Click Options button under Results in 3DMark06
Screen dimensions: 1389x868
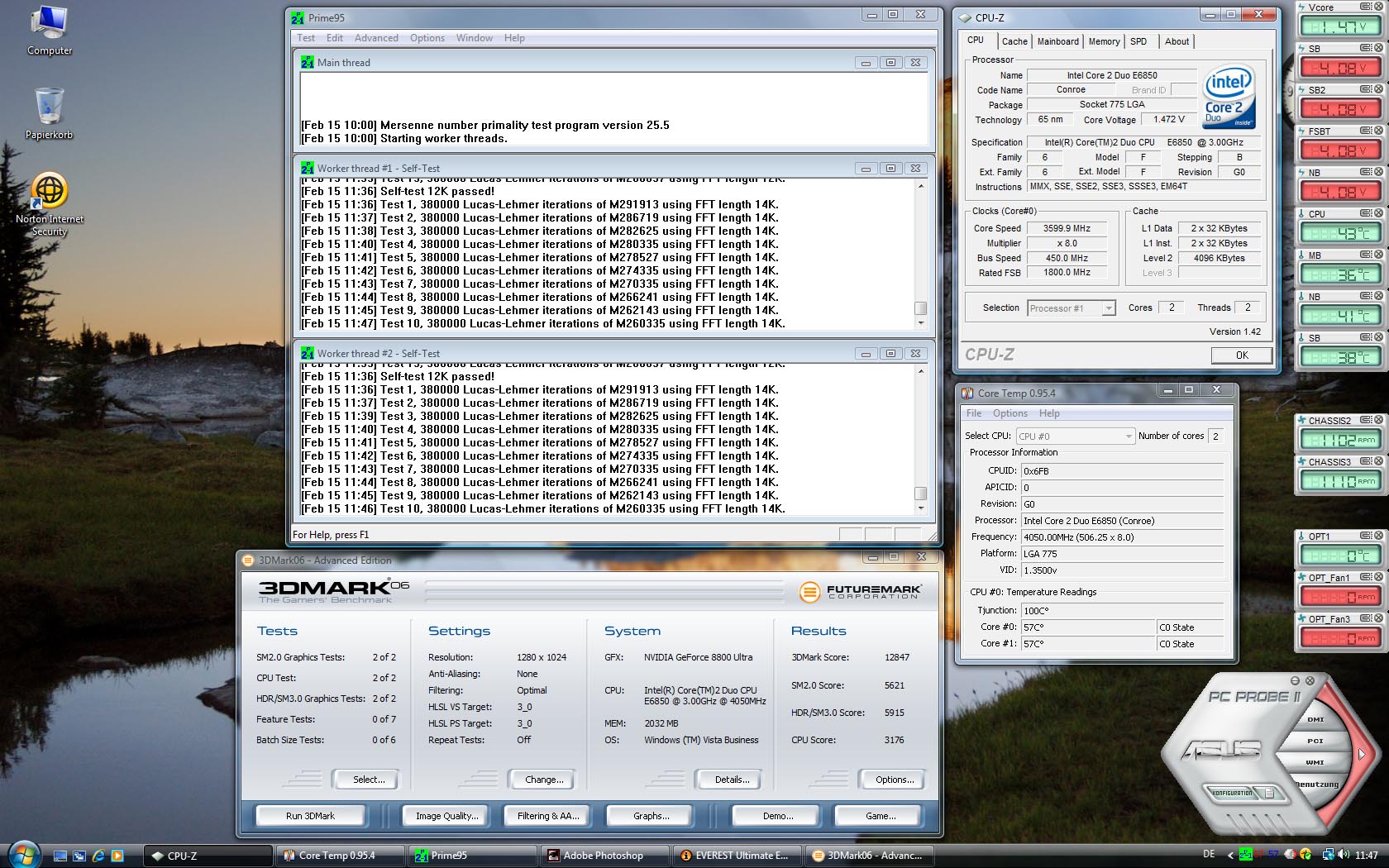[x=895, y=780]
